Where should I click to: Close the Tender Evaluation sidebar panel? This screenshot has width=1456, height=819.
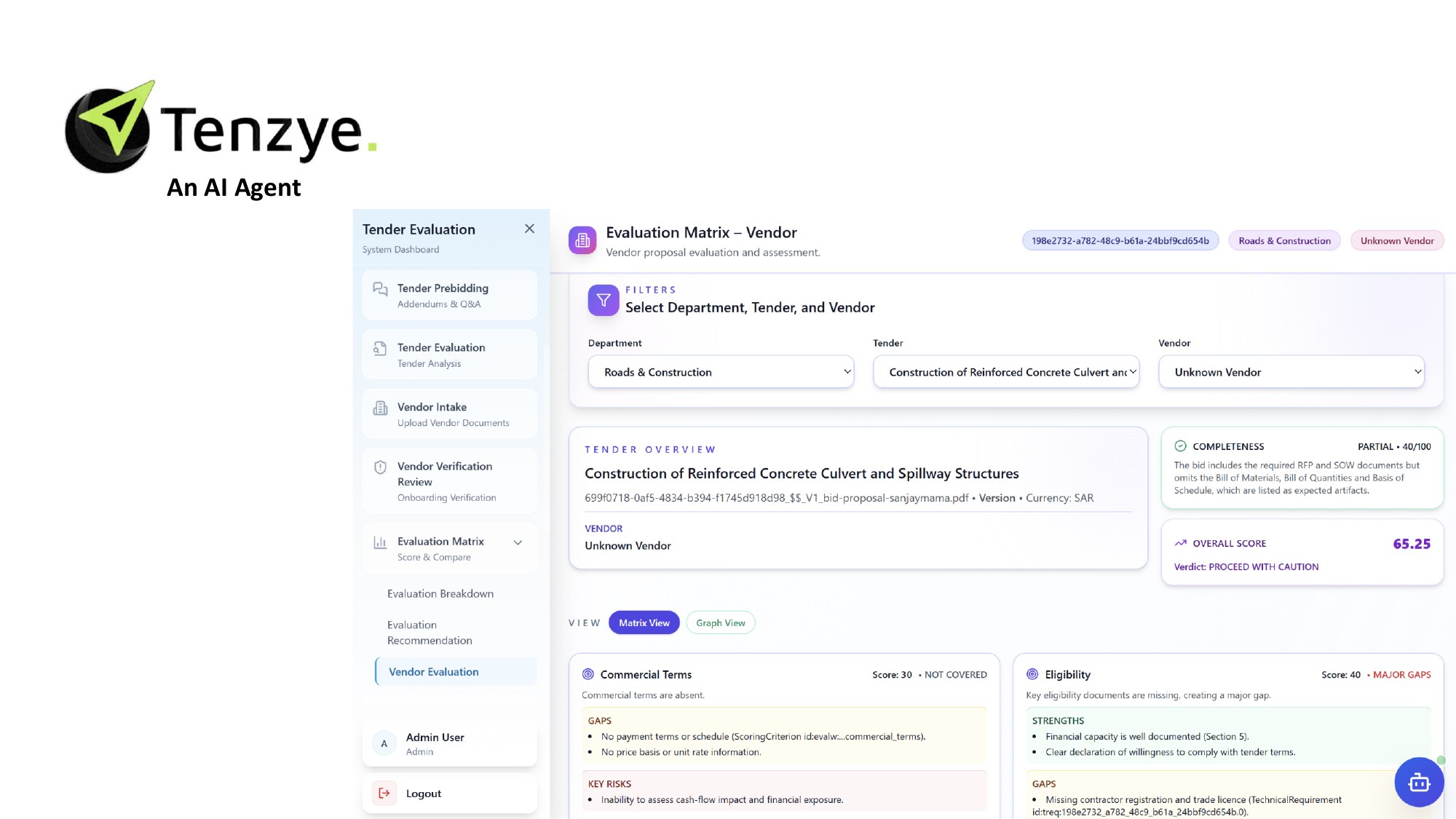click(529, 229)
